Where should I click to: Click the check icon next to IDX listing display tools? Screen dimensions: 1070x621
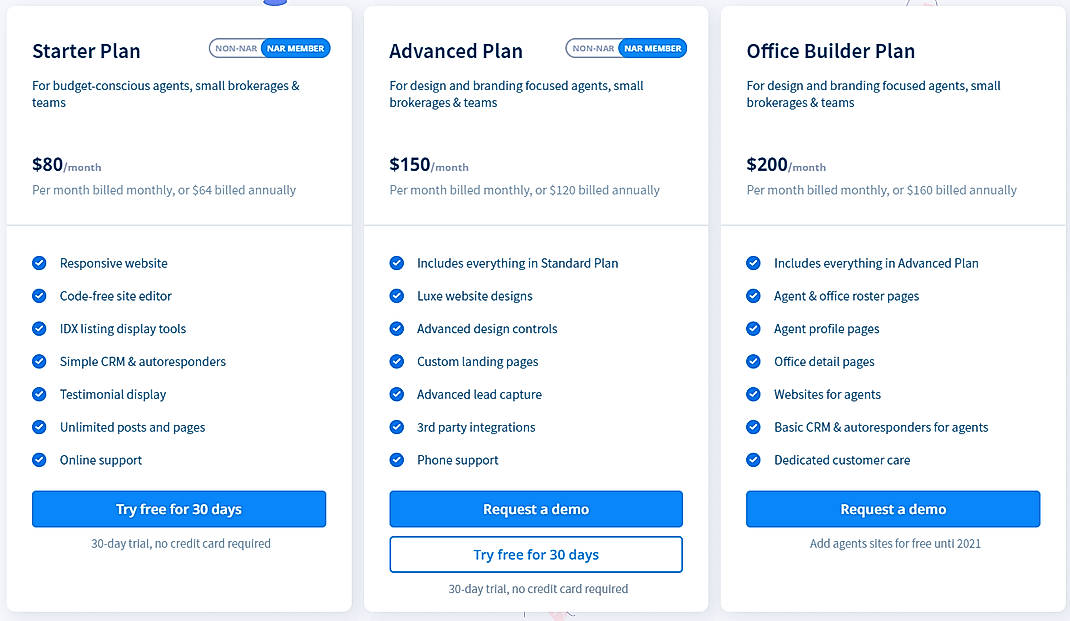39,328
